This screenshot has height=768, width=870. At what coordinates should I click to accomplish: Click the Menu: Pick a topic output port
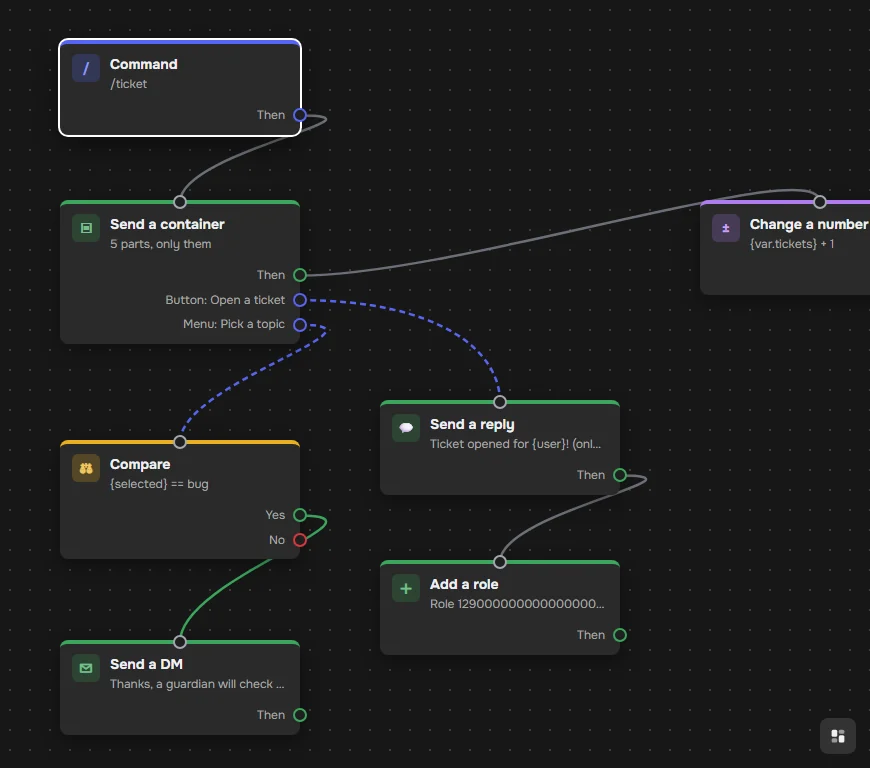[300, 325]
